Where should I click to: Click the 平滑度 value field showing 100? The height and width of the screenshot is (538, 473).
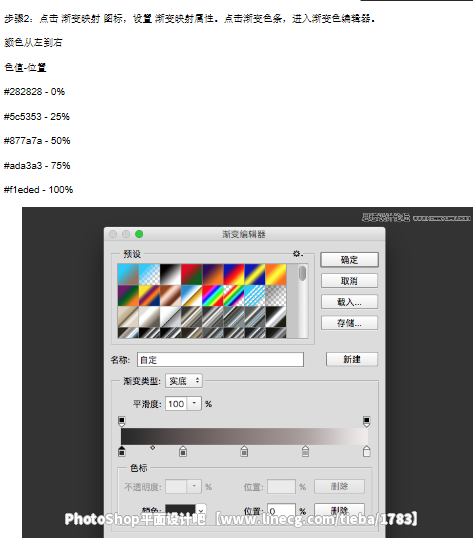click(176, 404)
